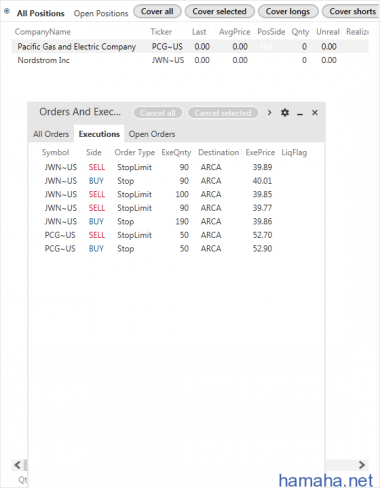Switch to the Executions tab
The image size is (380, 488).
click(99, 134)
